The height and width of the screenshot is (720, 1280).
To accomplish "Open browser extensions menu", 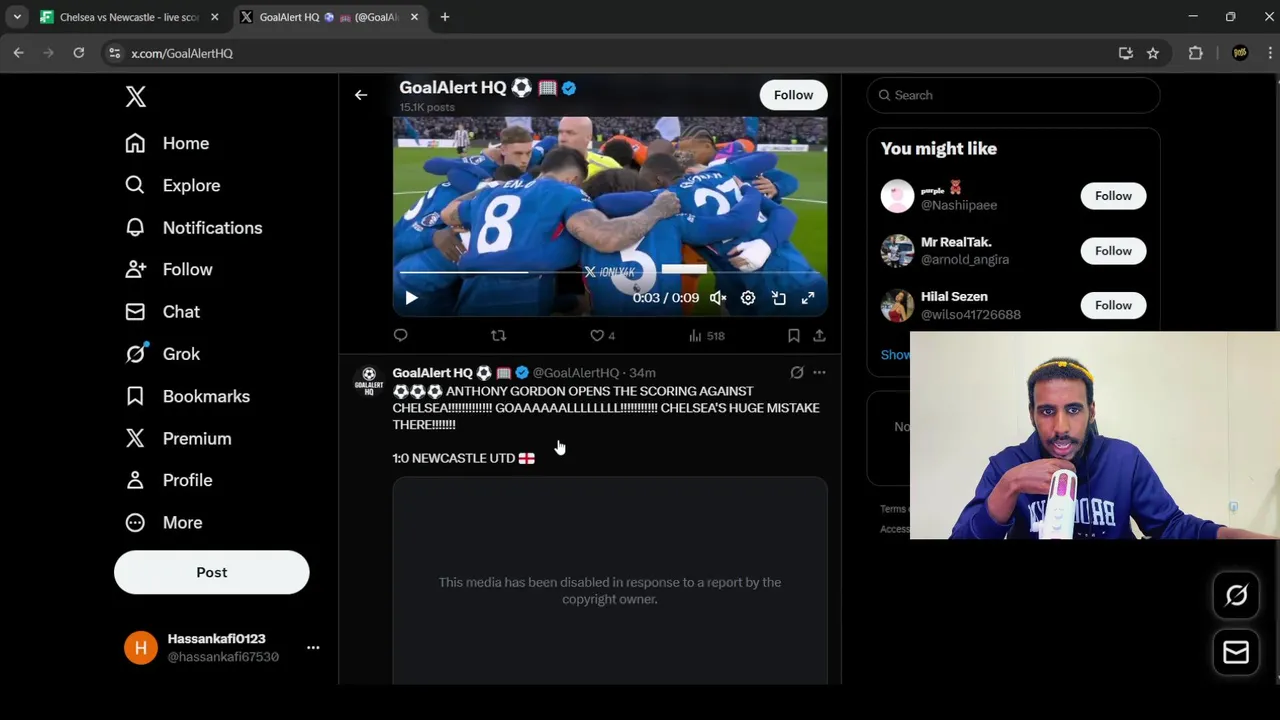I will 1195,53.
